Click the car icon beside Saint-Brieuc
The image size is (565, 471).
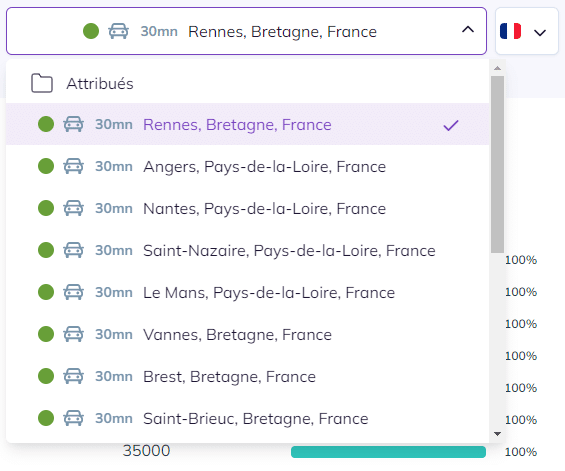pyautogui.click(x=74, y=418)
